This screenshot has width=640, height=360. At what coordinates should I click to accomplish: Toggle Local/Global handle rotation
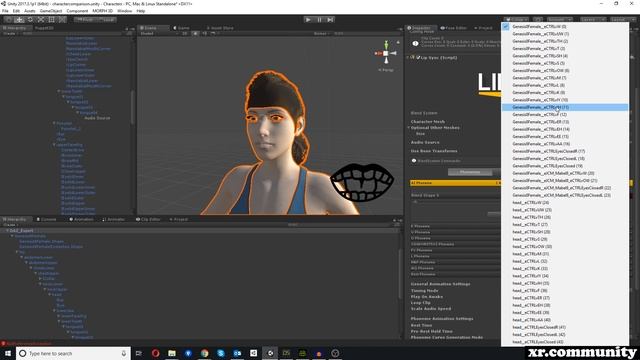107,20
